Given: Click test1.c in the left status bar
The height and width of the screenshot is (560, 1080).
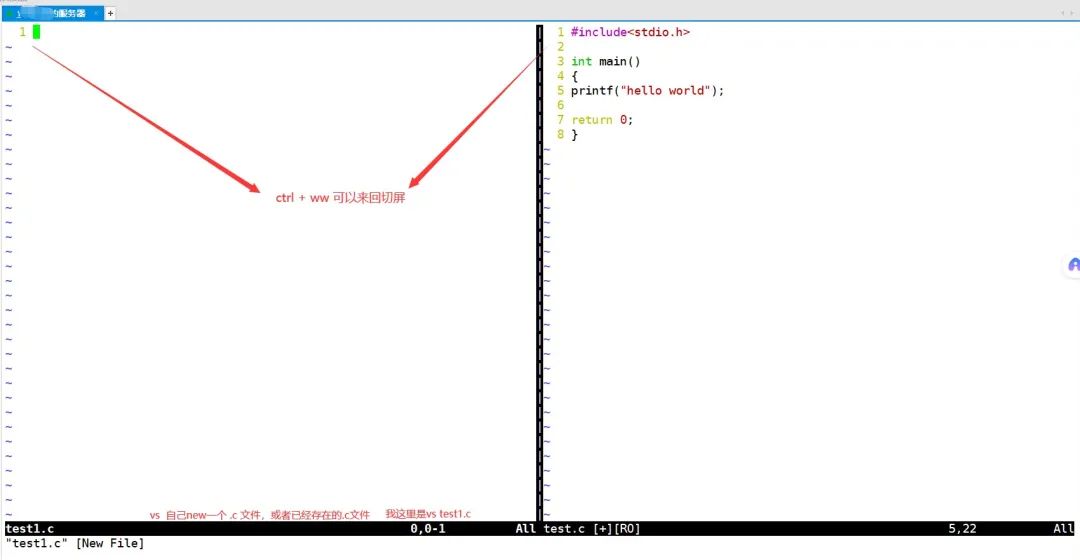Looking at the screenshot, I should [30, 528].
